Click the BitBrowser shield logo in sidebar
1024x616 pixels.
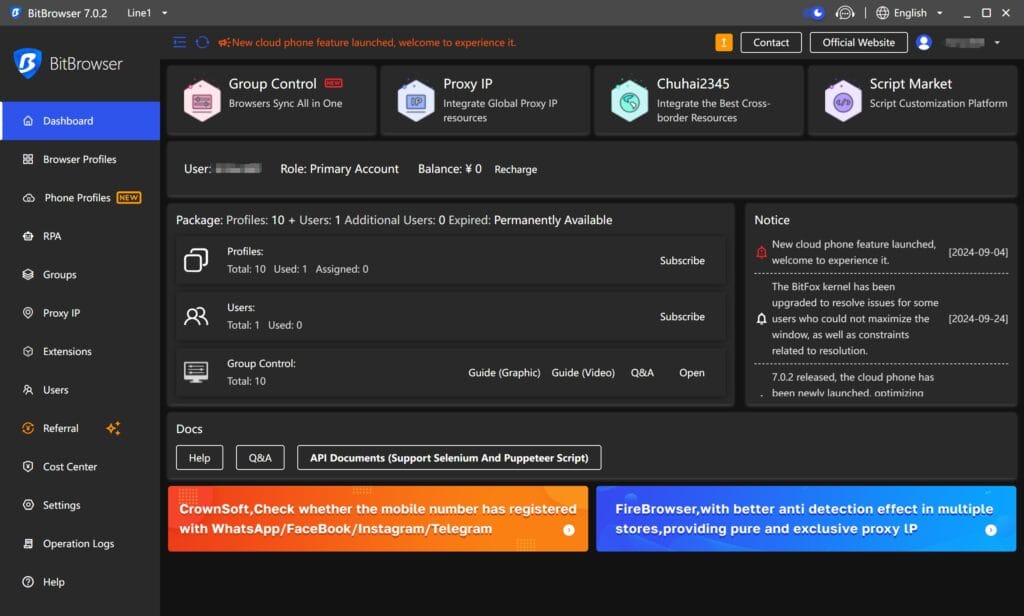(27, 63)
